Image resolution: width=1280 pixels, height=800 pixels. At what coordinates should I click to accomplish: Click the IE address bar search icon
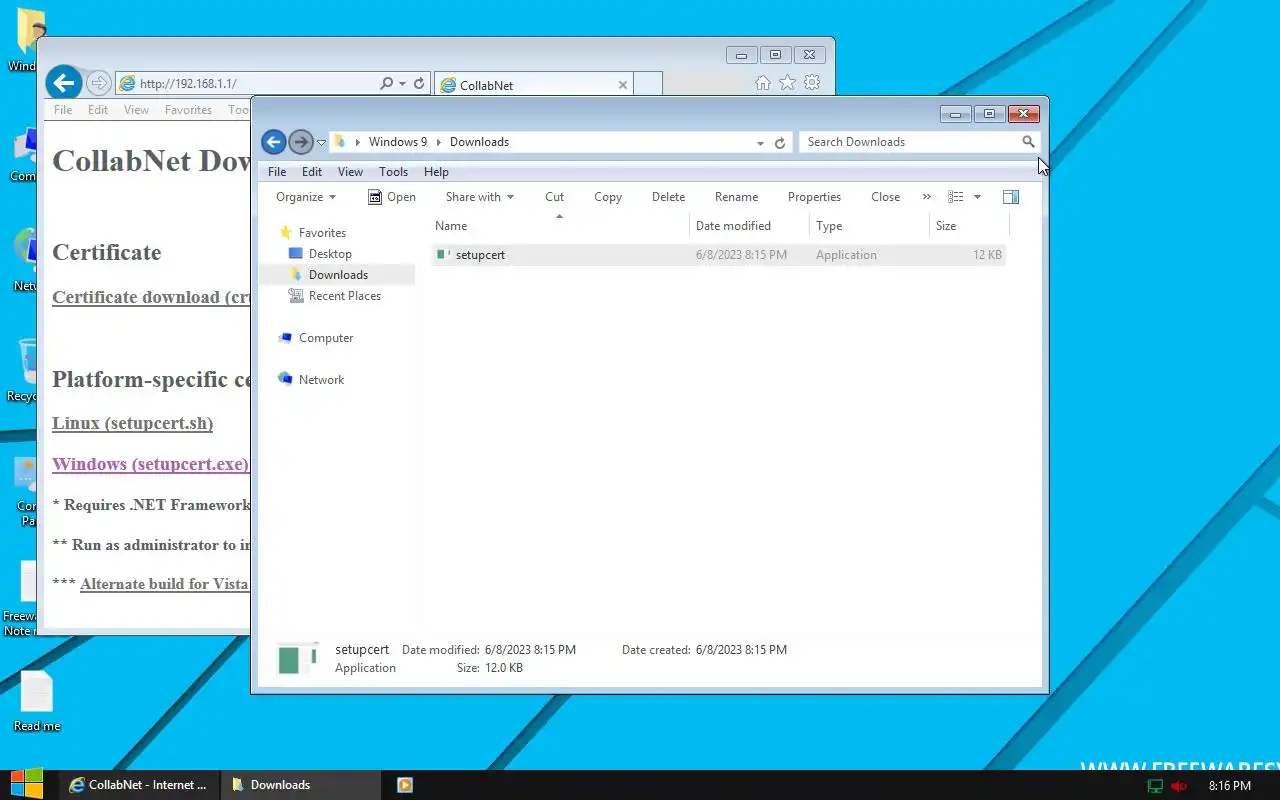pos(387,84)
